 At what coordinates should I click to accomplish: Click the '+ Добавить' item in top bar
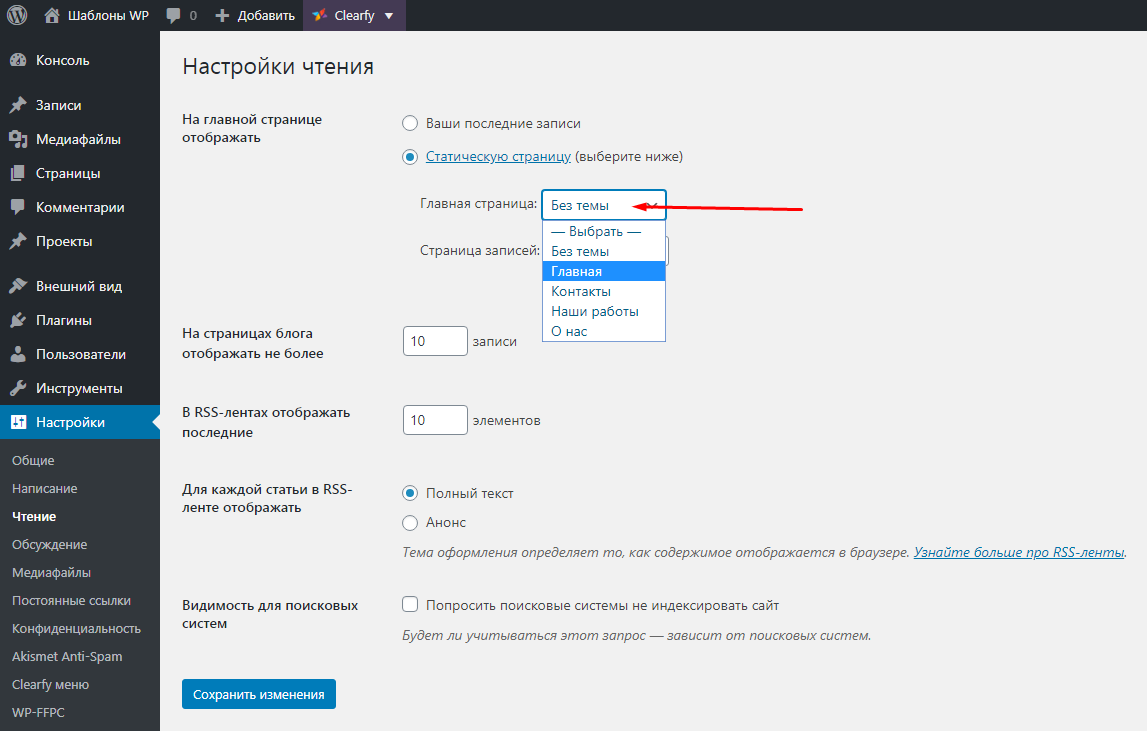(255, 15)
